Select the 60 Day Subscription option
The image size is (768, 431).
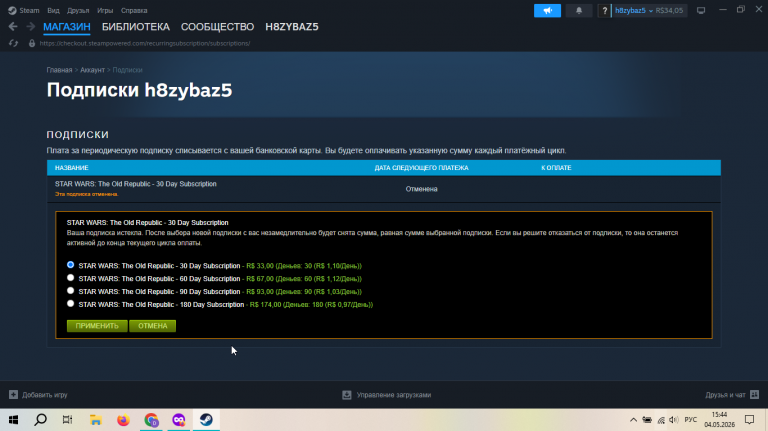pos(71,278)
